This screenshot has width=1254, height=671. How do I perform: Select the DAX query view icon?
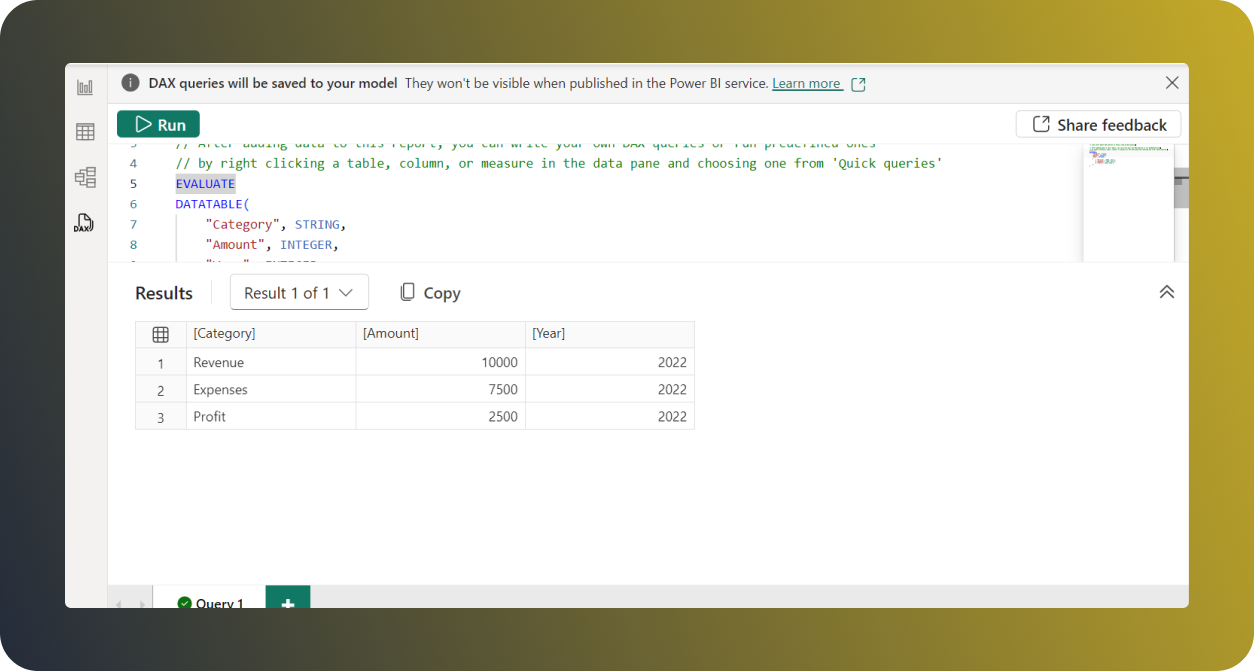click(85, 222)
